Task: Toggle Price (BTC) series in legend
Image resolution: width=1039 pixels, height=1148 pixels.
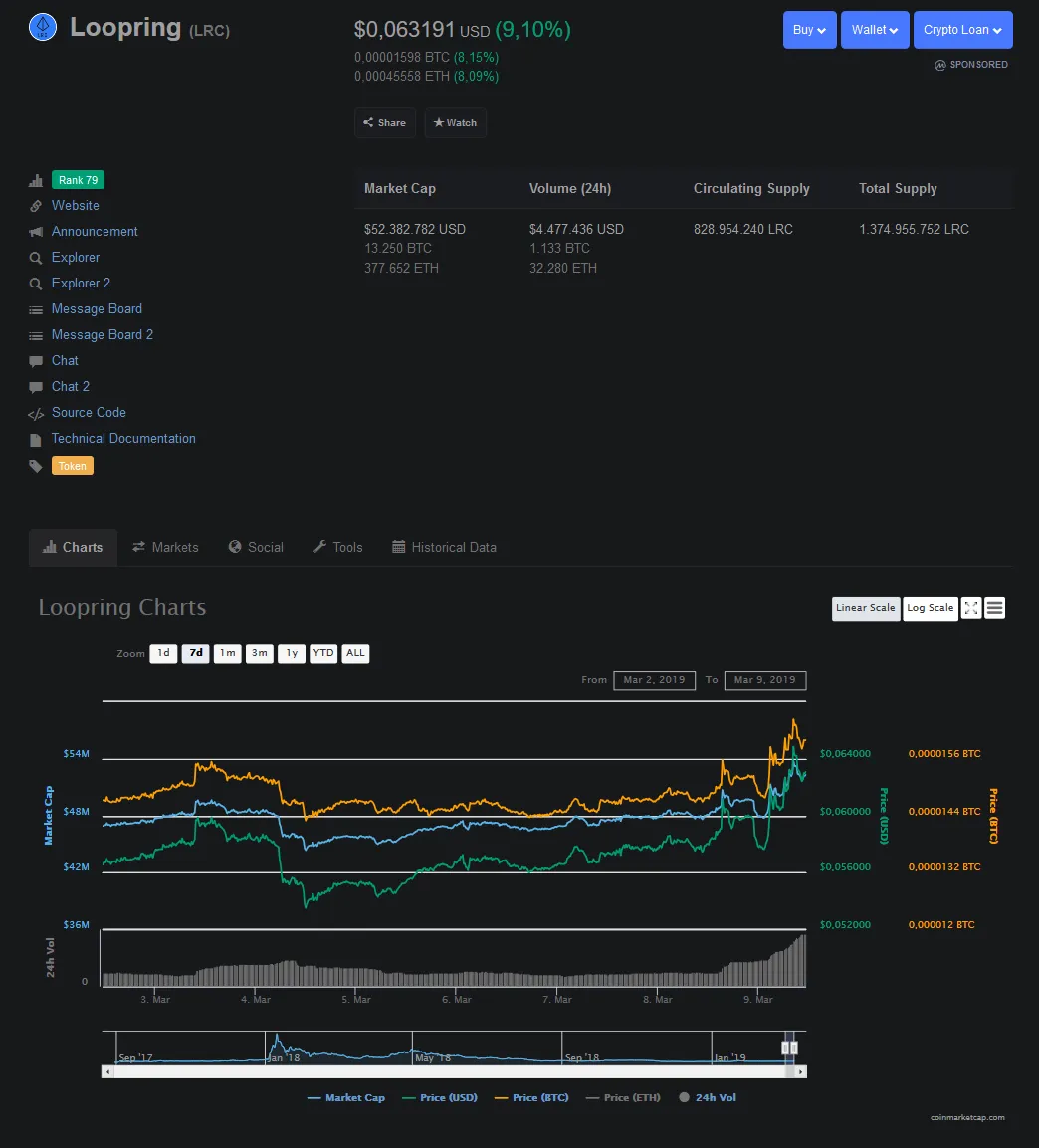Action: (x=531, y=1097)
